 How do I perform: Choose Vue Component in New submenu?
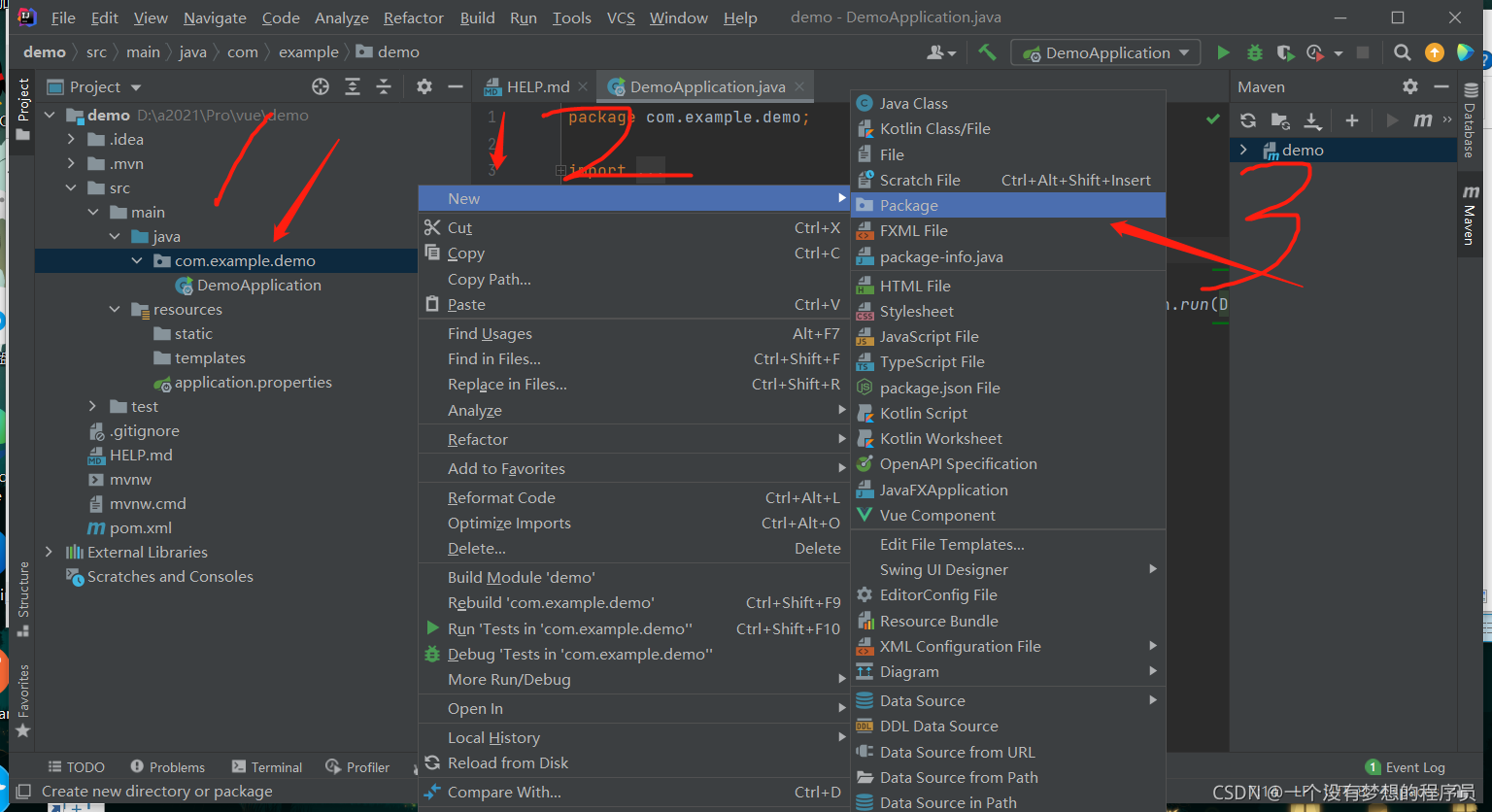pyautogui.click(x=1008, y=515)
